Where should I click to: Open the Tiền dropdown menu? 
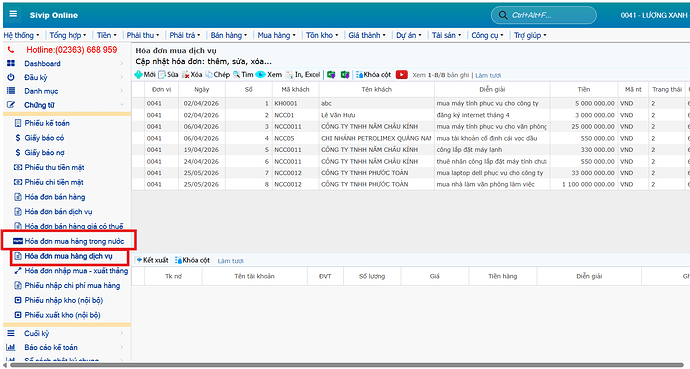pos(106,35)
